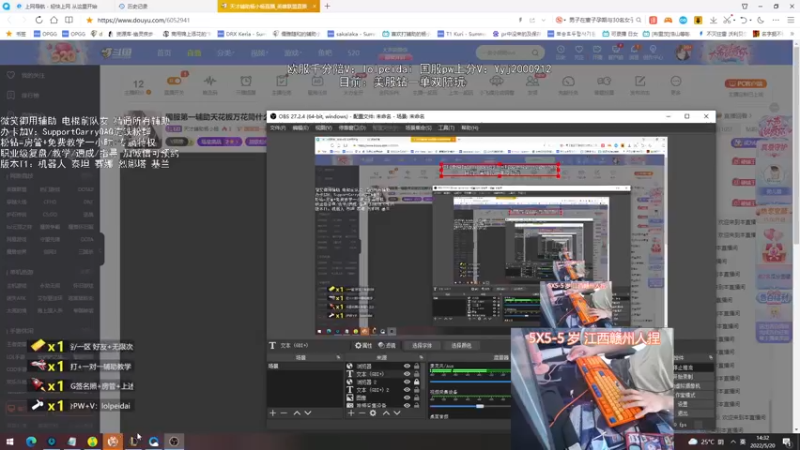Hide the 视频采集设备 source eye icon

click(407, 405)
